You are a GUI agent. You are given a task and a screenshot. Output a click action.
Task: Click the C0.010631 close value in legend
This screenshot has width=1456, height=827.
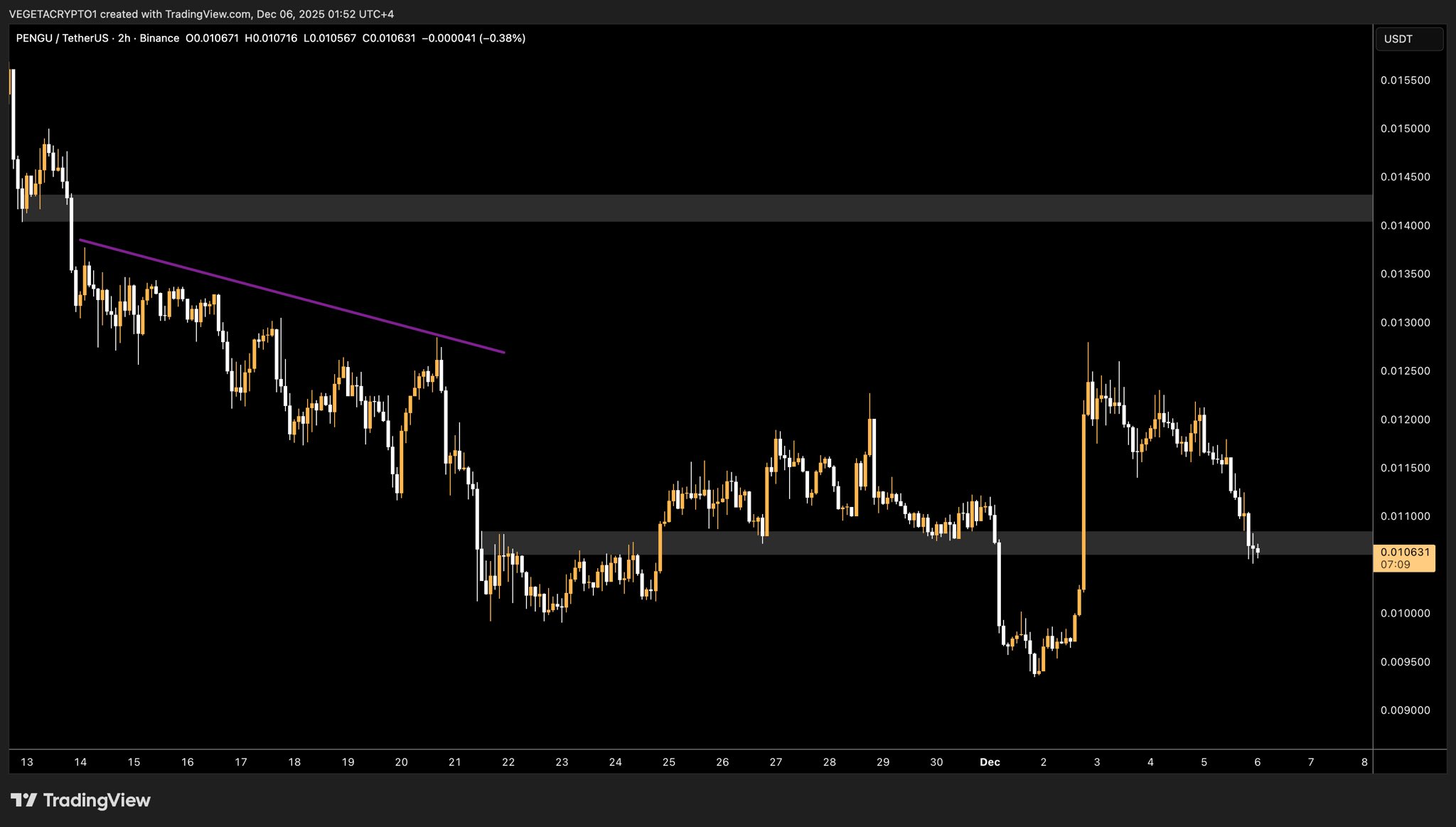click(x=389, y=38)
